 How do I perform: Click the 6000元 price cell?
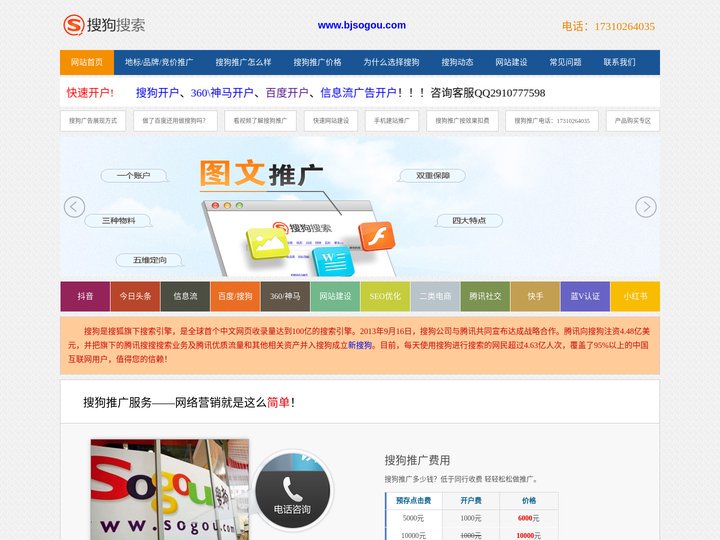[529, 518]
